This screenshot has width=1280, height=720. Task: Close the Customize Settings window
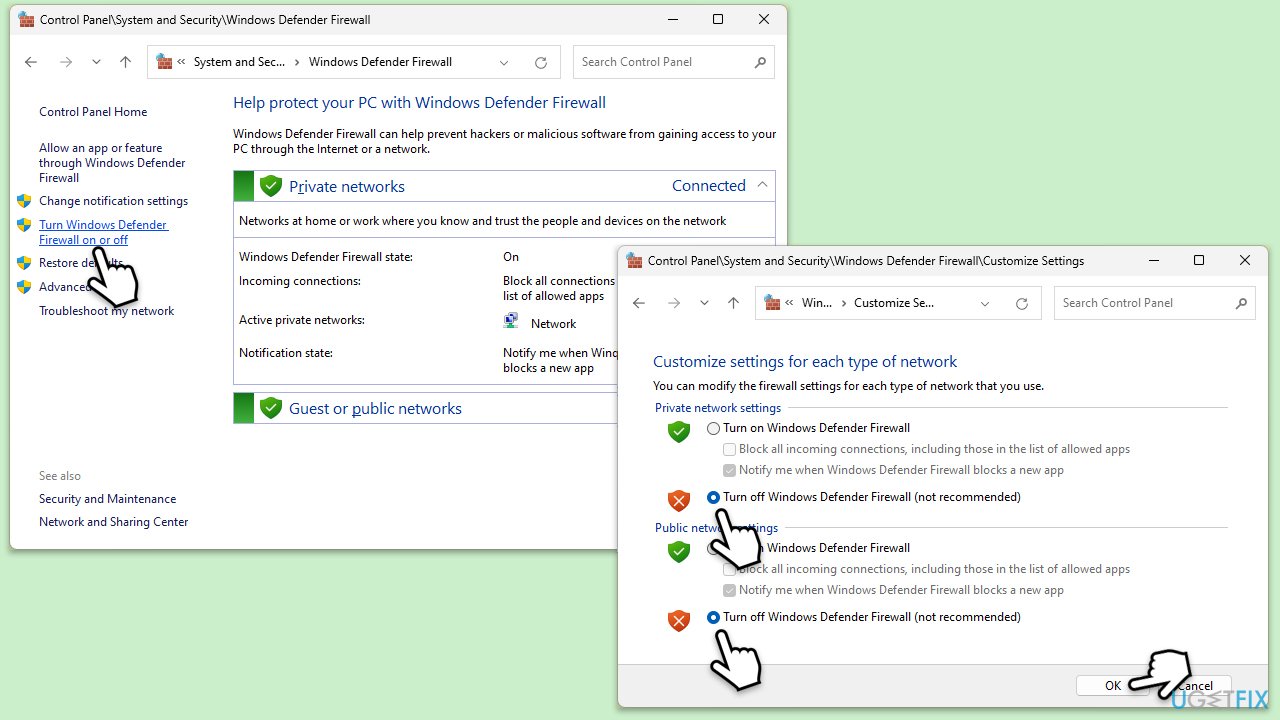(x=1245, y=261)
